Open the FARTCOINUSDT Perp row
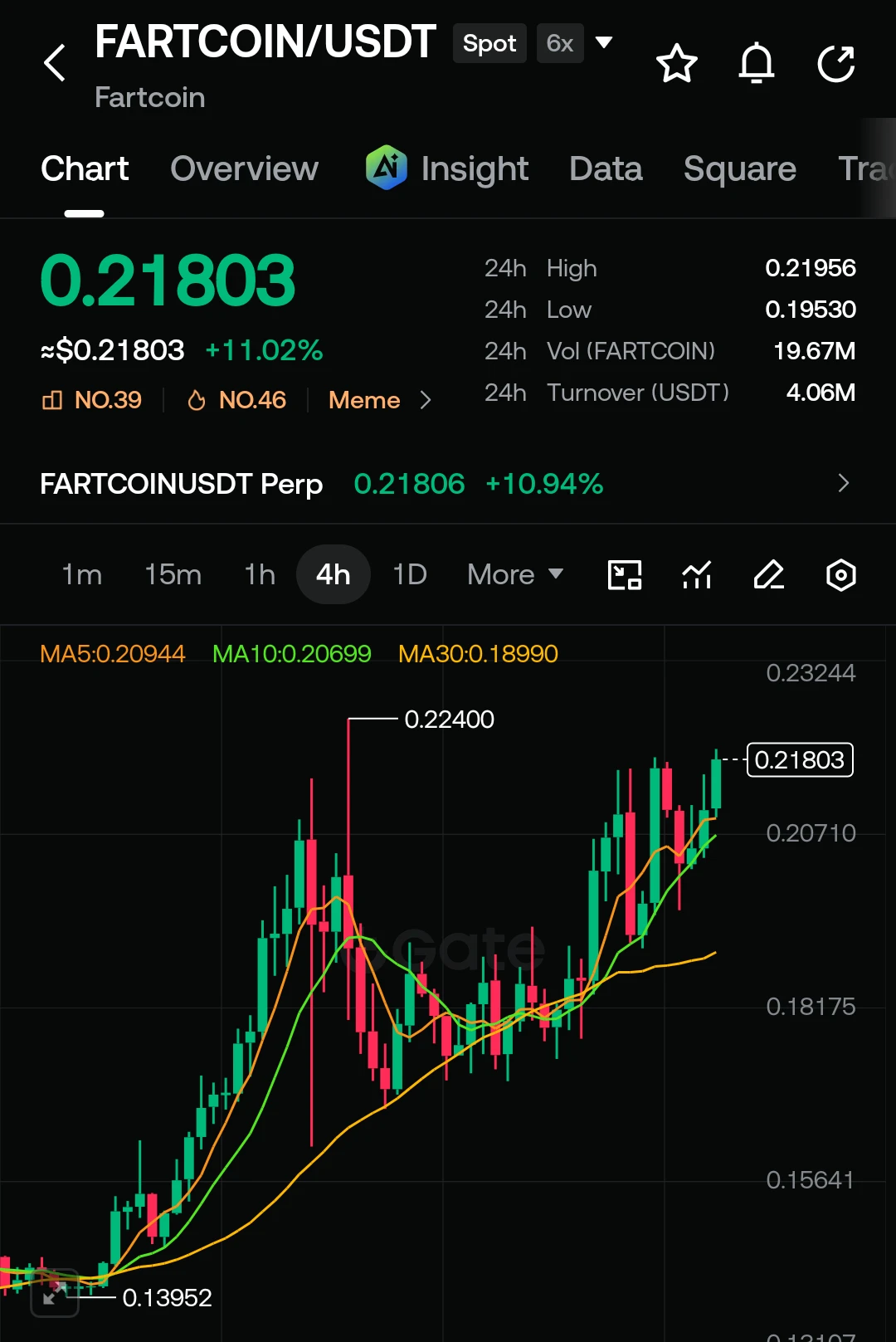The width and height of the screenshot is (896, 1342). (x=448, y=484)
